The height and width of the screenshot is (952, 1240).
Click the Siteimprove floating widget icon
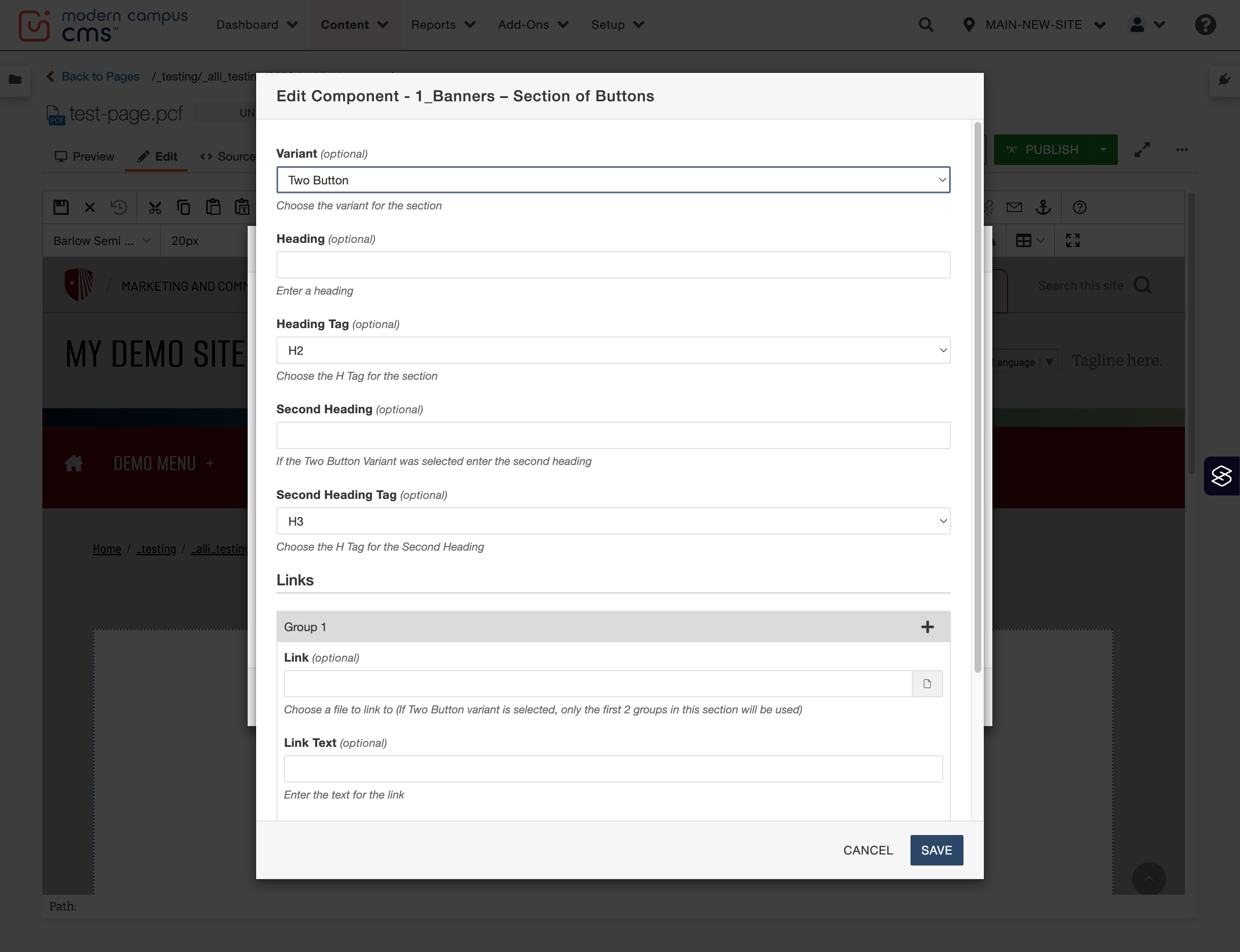[x=1221, y=476]
